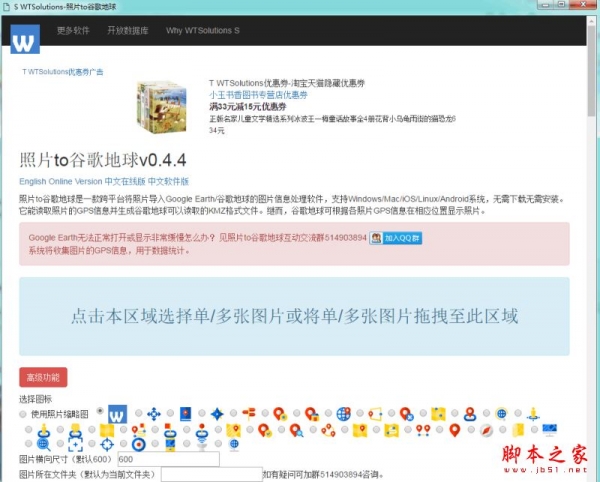Choose the three connected pins route icon
600x482 pixels.
pos(328,431)
